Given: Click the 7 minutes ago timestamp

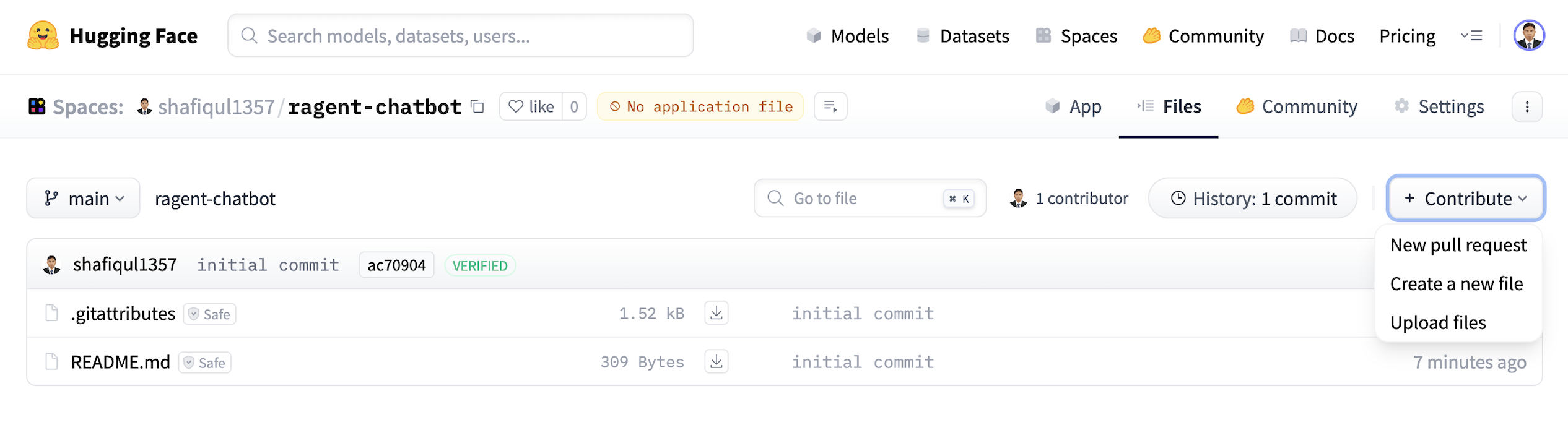Looking at the screenshot, I should tap(1470, 362).
